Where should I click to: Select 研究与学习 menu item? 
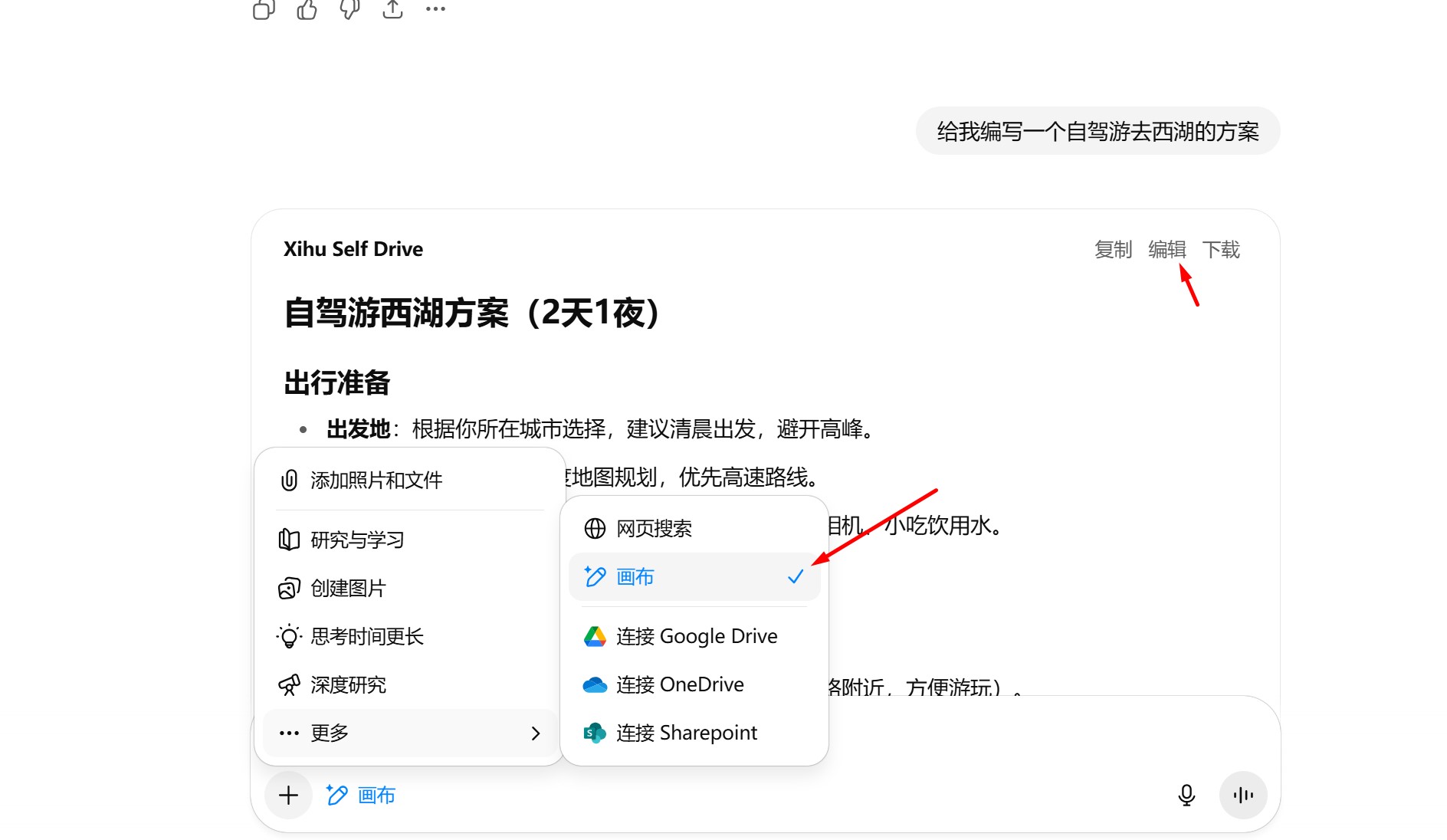[409, 540]
